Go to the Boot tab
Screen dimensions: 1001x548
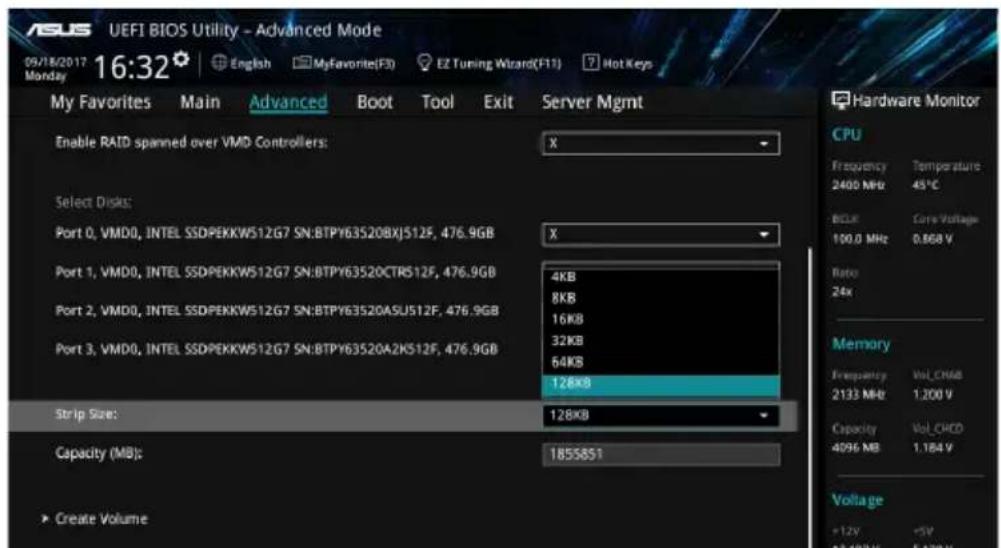coord(375,102)
